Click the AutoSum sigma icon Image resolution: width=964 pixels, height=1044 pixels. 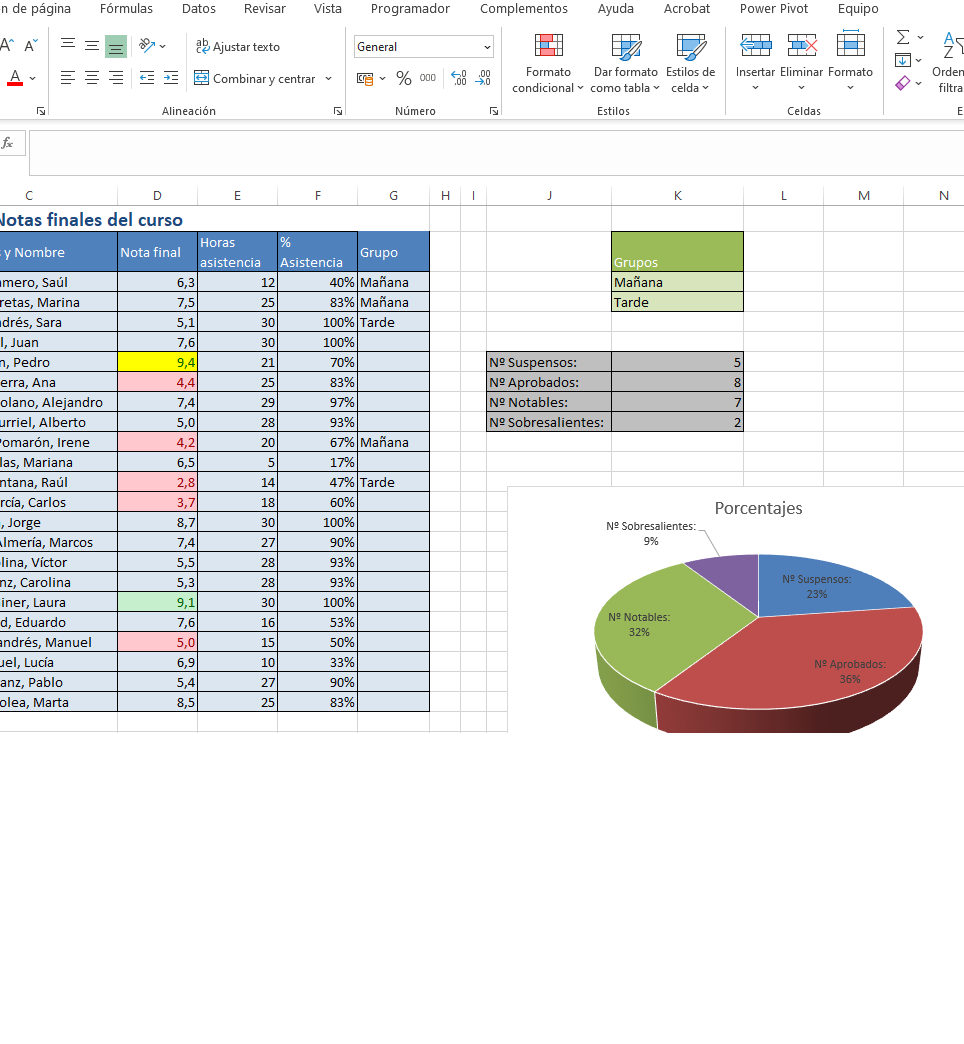coord(904,38)
